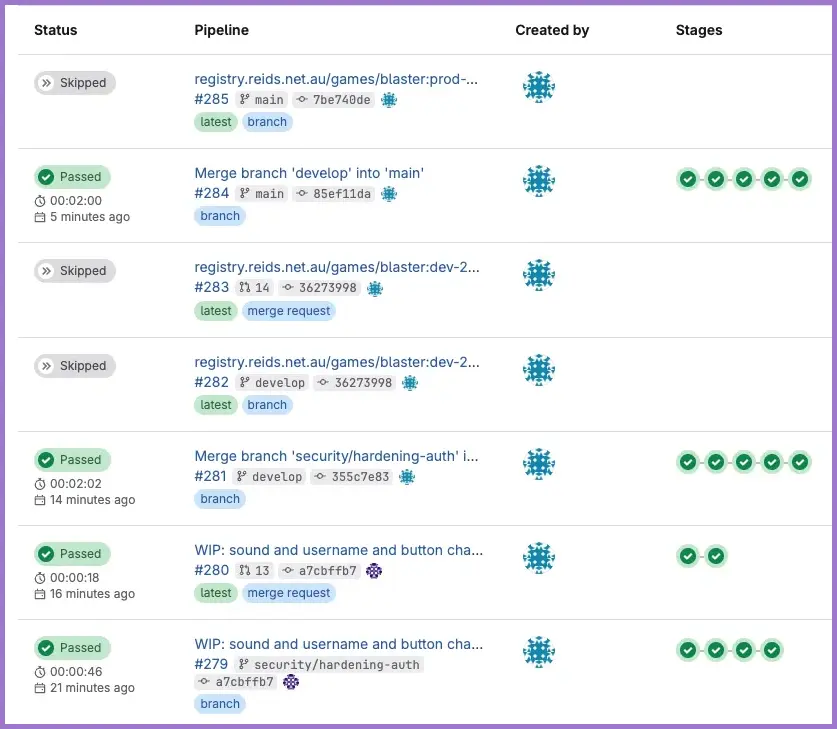837x729 pixels.
Task: Click the Passed status badge for #284
Action: coord(71,177)
